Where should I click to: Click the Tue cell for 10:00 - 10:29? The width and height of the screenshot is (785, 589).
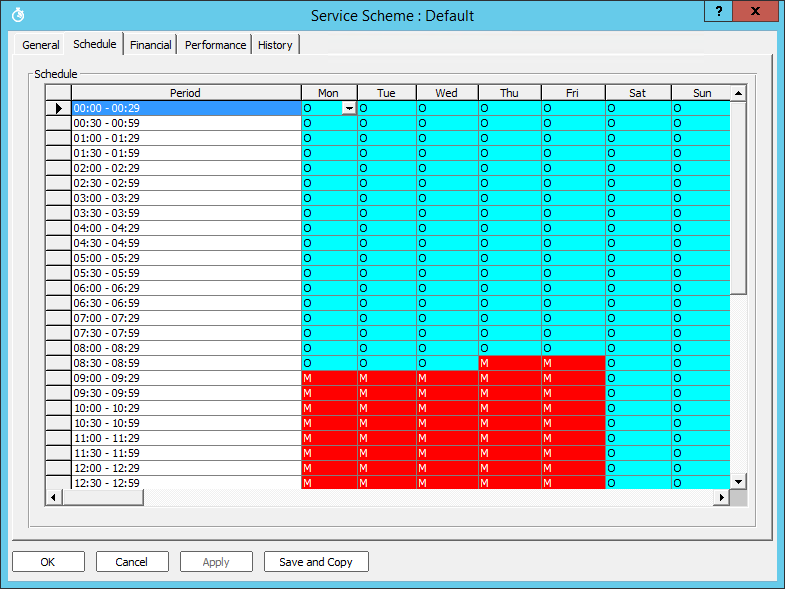click(x=386, y=408)
